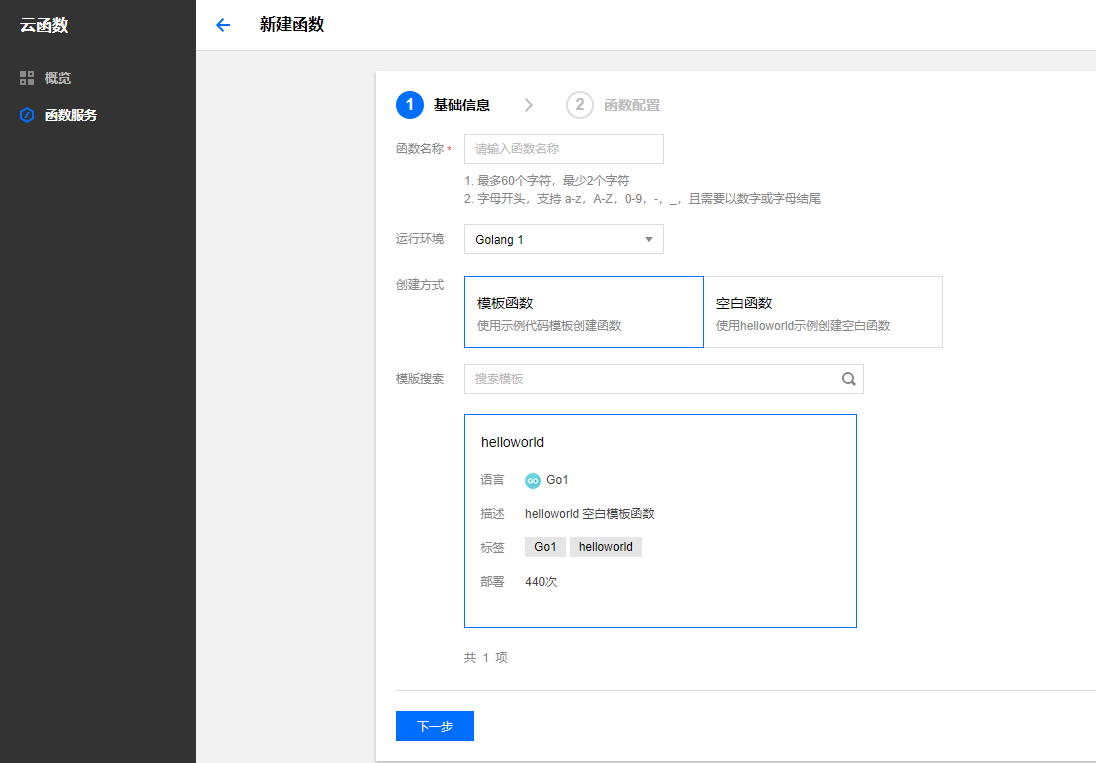Select the 空白函数 creation option
The image size is (1096, 763).
coord(824,311)
